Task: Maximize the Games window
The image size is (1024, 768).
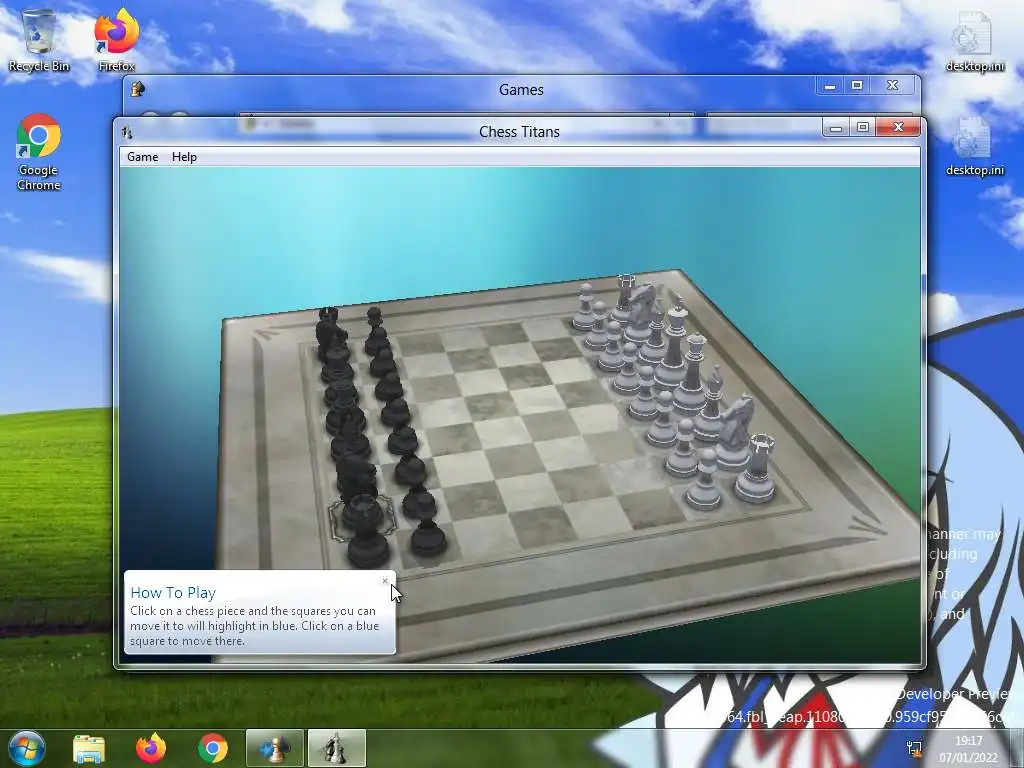Action: 857,86
